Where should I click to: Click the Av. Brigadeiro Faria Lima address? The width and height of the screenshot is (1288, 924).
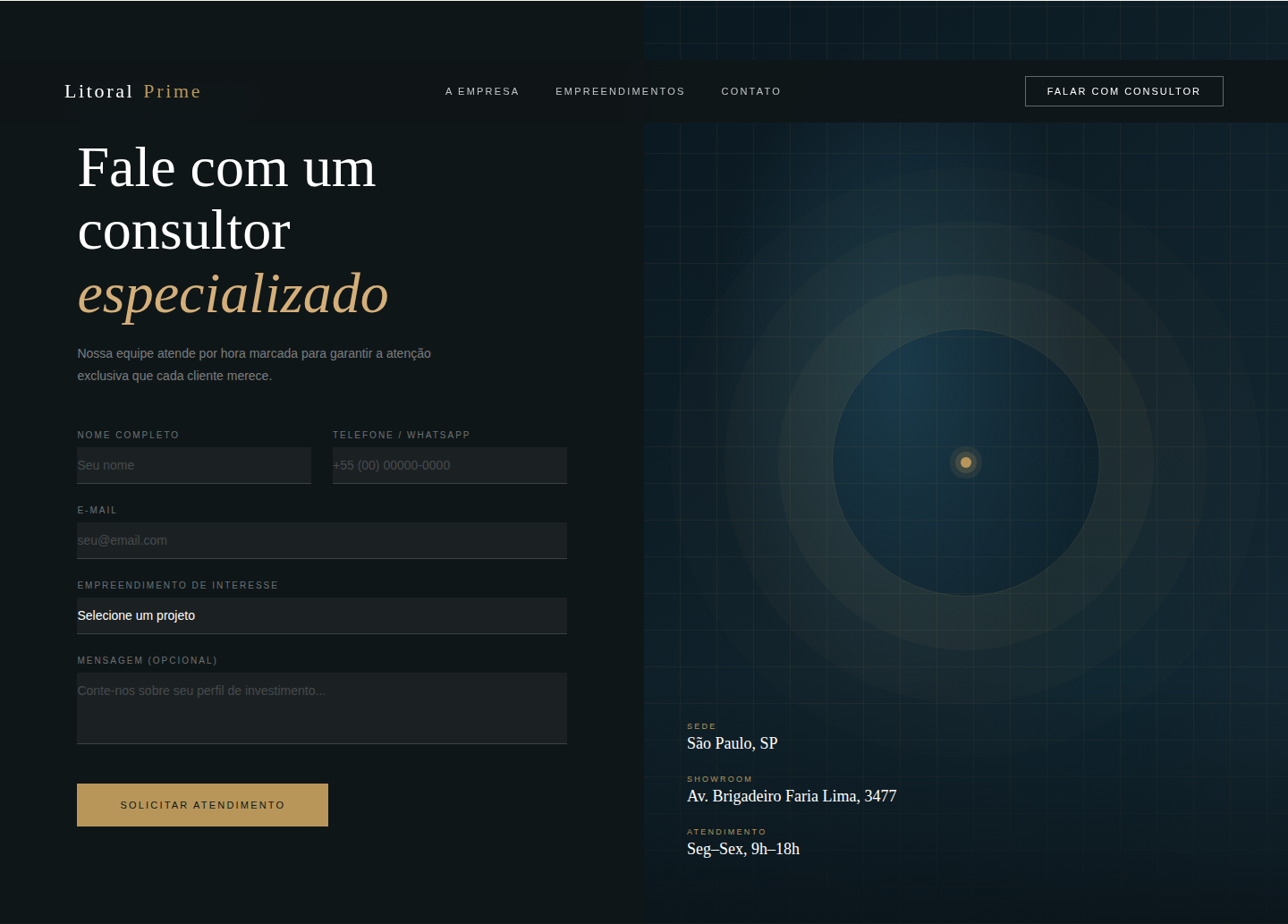[792, 796]
